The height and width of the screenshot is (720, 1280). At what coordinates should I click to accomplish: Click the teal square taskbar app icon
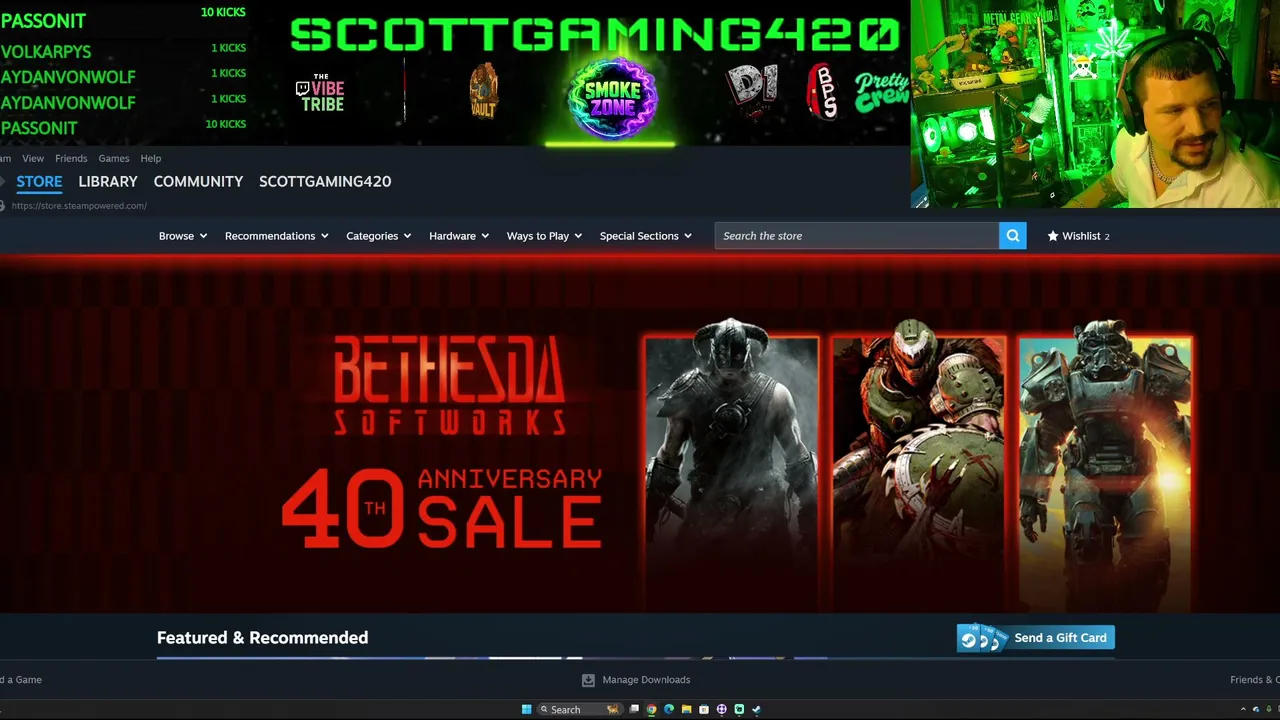click(739, 710)
